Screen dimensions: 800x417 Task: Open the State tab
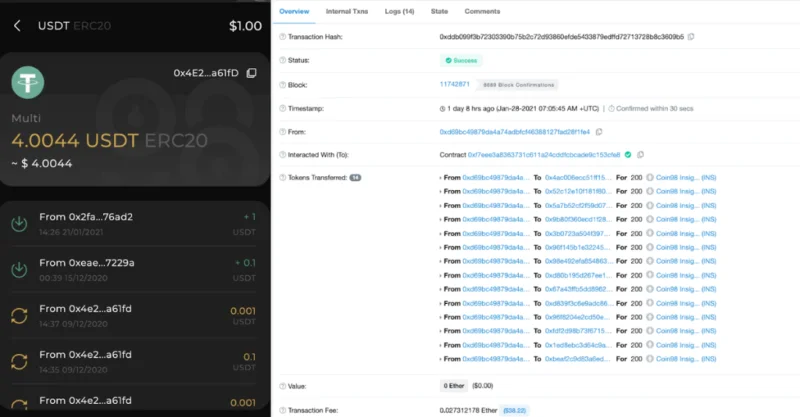(x=439, y=11)
